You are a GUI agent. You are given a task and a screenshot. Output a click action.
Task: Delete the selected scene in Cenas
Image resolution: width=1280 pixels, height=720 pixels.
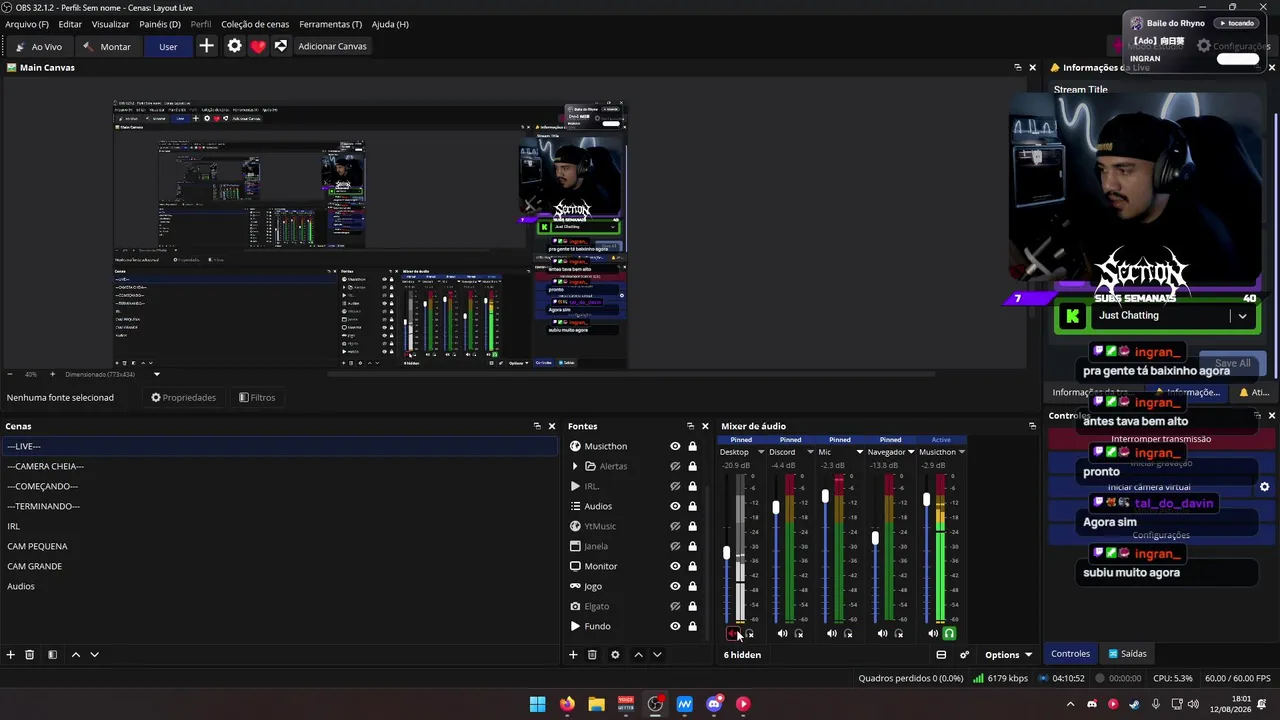pos(30,655)
